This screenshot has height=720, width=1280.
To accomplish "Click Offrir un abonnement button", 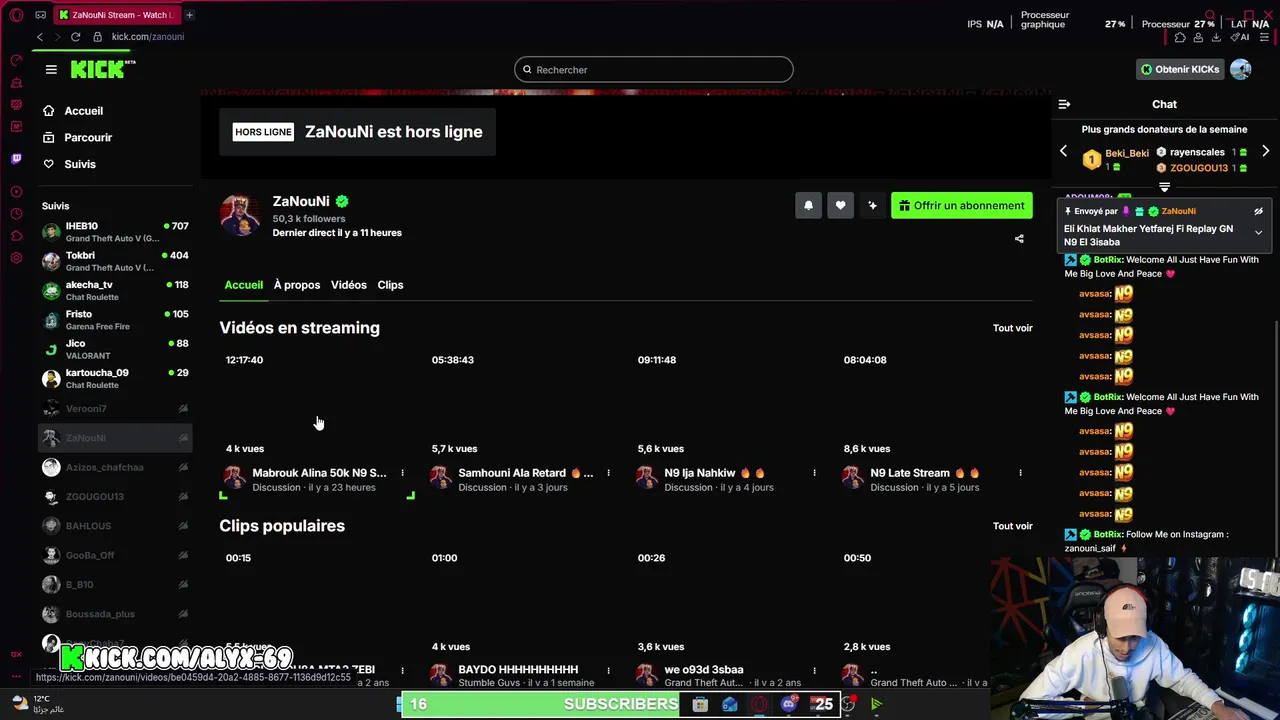I will tap(962, 205).
